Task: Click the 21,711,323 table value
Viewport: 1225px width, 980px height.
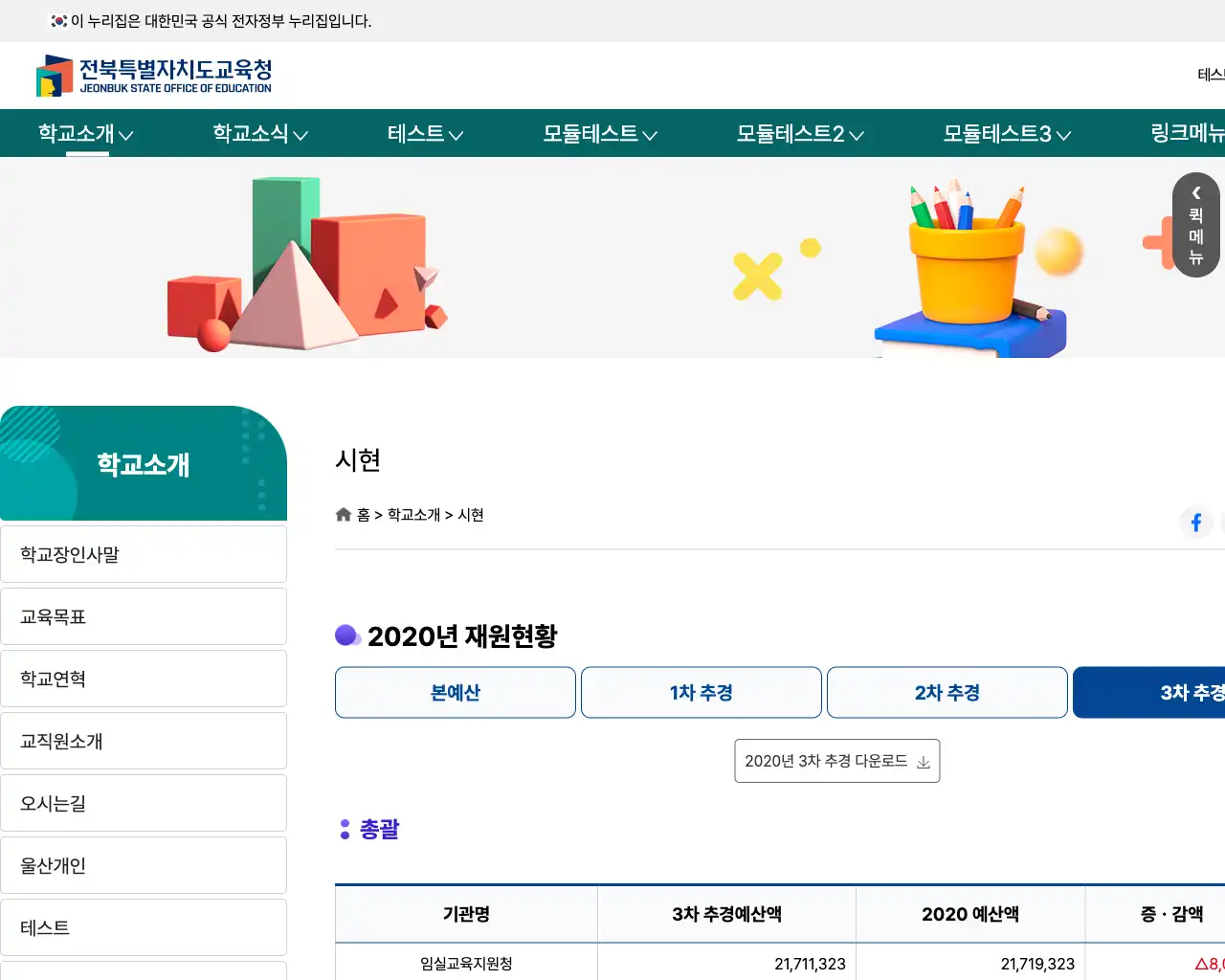Action: 810,964
